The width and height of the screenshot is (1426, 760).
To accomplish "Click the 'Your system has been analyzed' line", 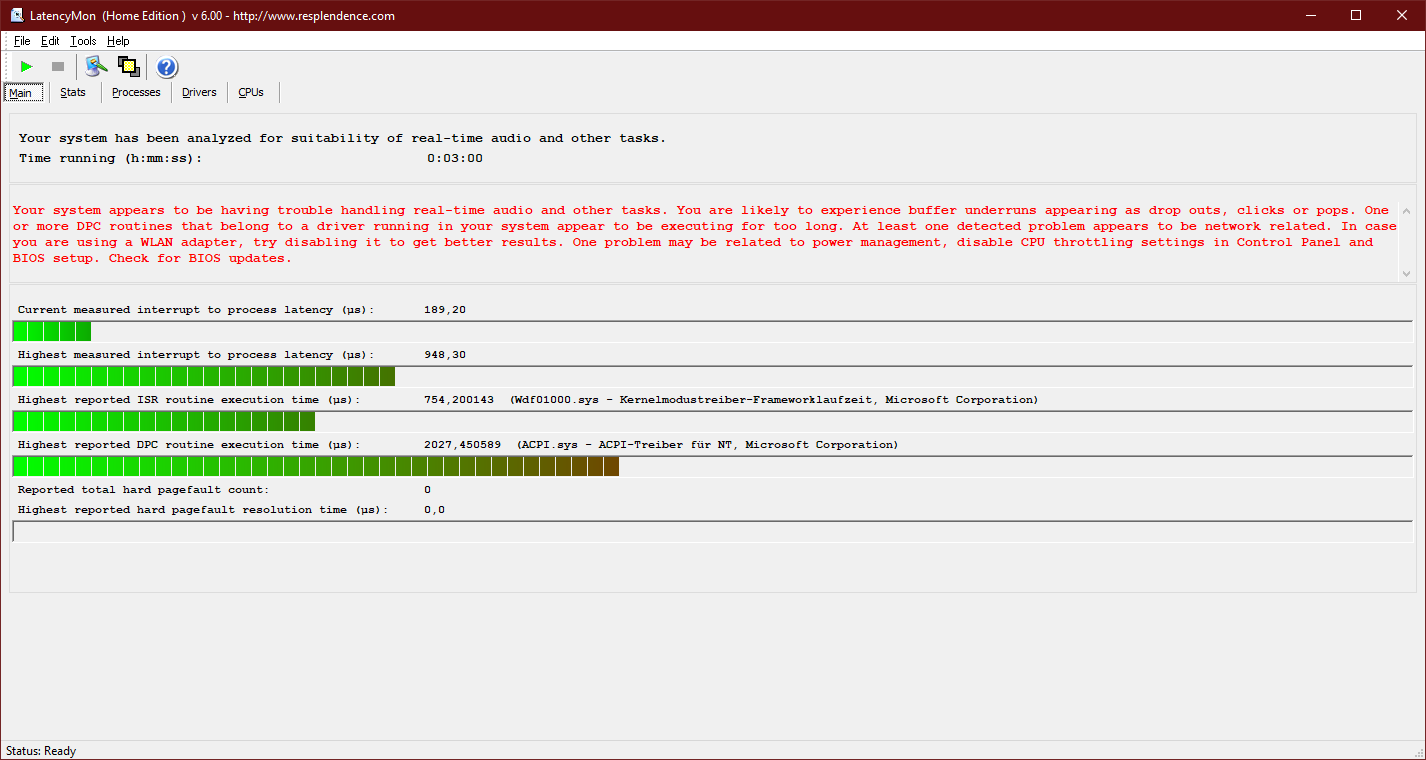I will (342, 138).
